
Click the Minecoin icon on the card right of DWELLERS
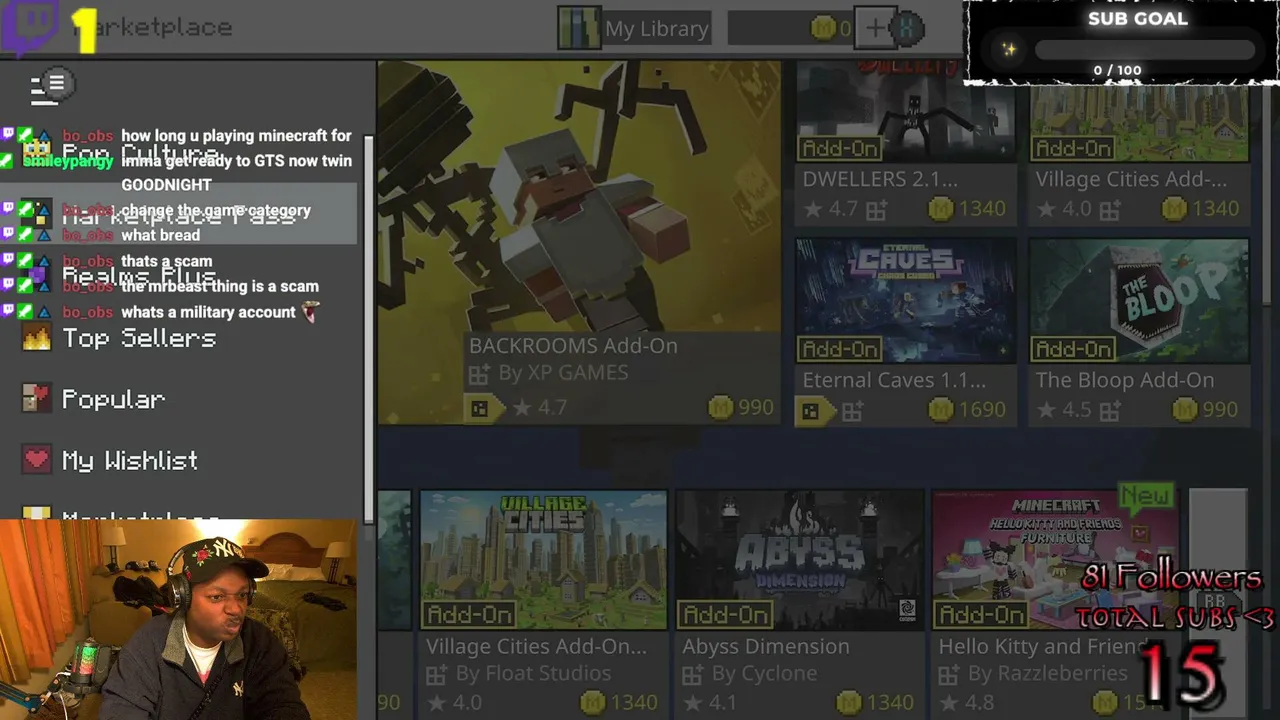click(x=1174, y=209)
